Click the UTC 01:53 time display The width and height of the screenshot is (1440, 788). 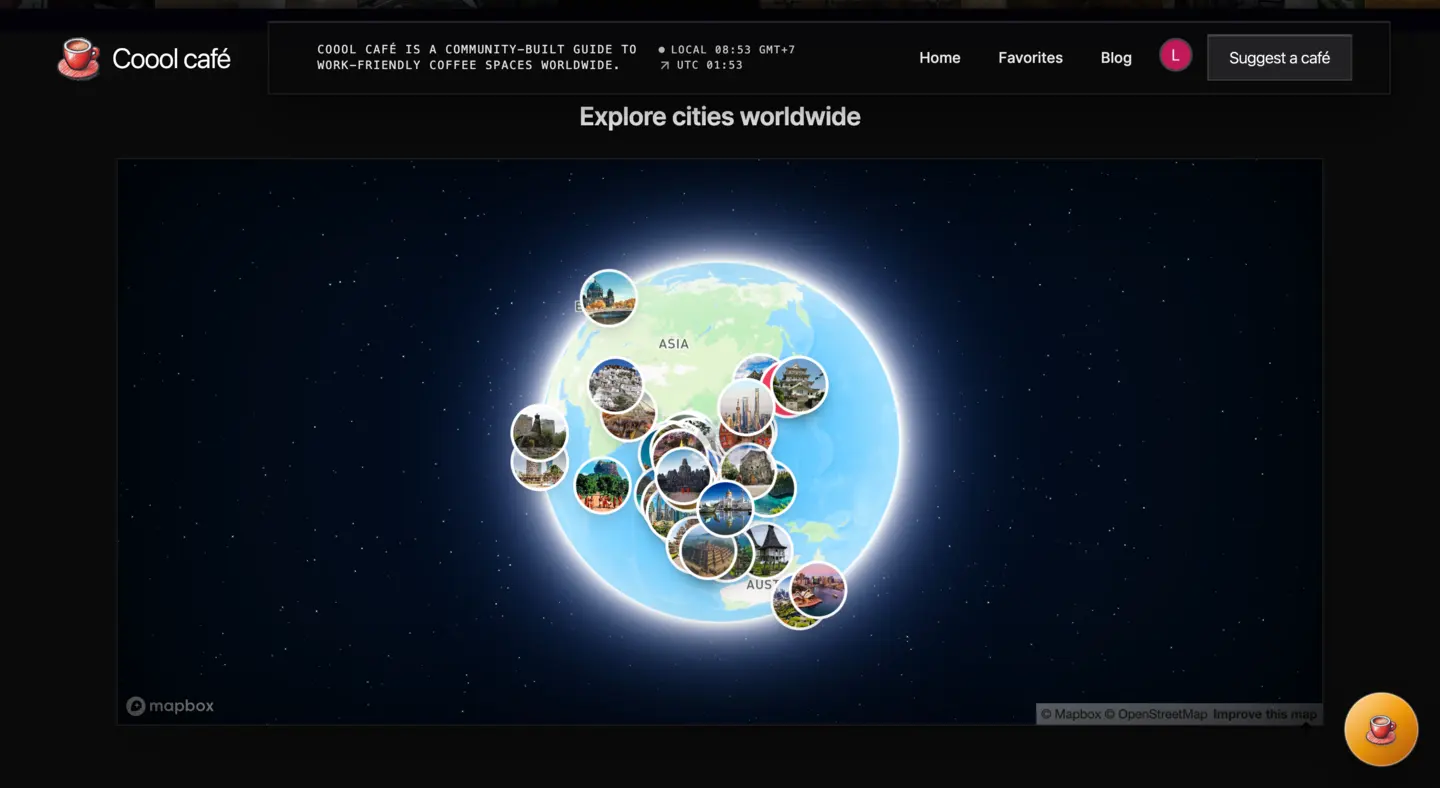(x=701, y=65)
